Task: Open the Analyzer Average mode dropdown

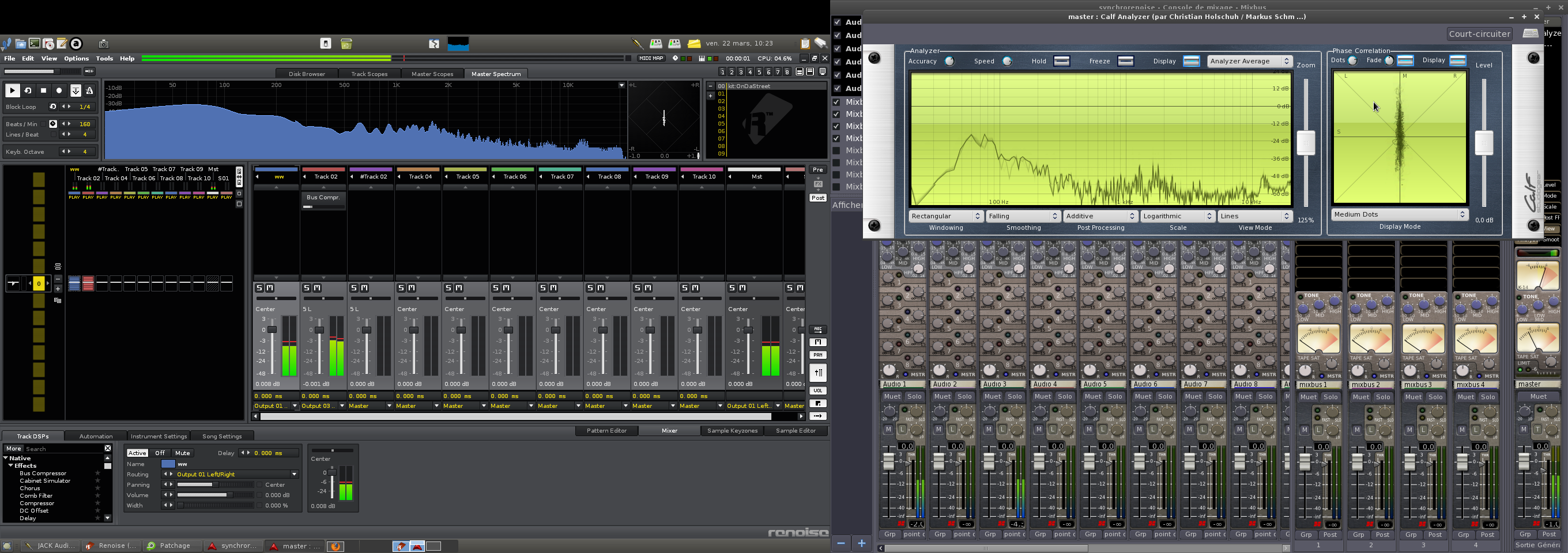Action: tap(1249, 61)
